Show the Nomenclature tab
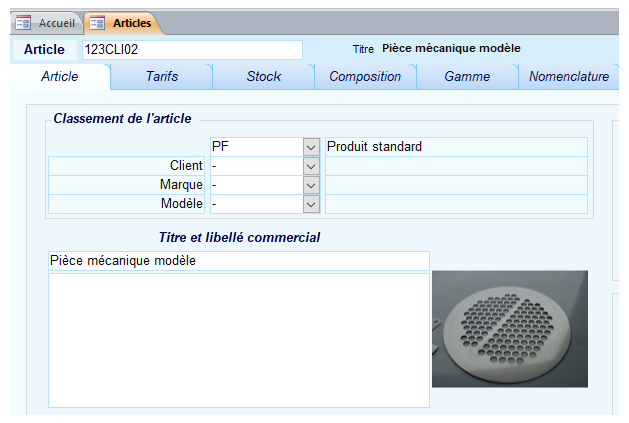 tap(568, 76)
